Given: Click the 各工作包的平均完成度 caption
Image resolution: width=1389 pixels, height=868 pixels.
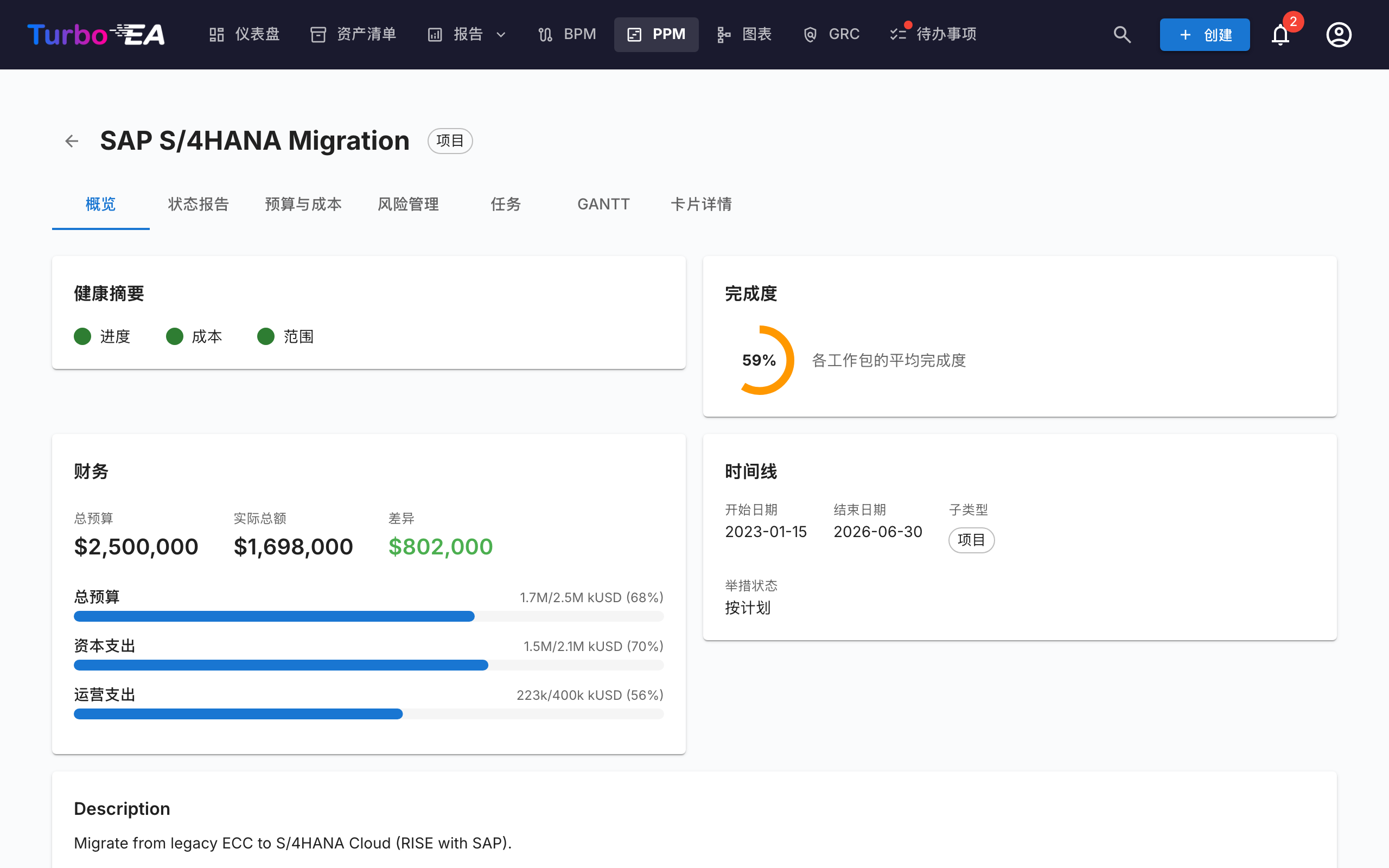Looking at the screenshot, I should pyautogui.click(x=889, y=361).
